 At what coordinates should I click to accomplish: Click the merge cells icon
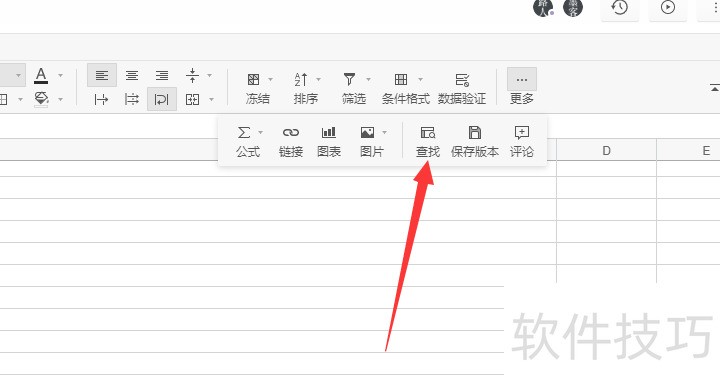point(192,99)
